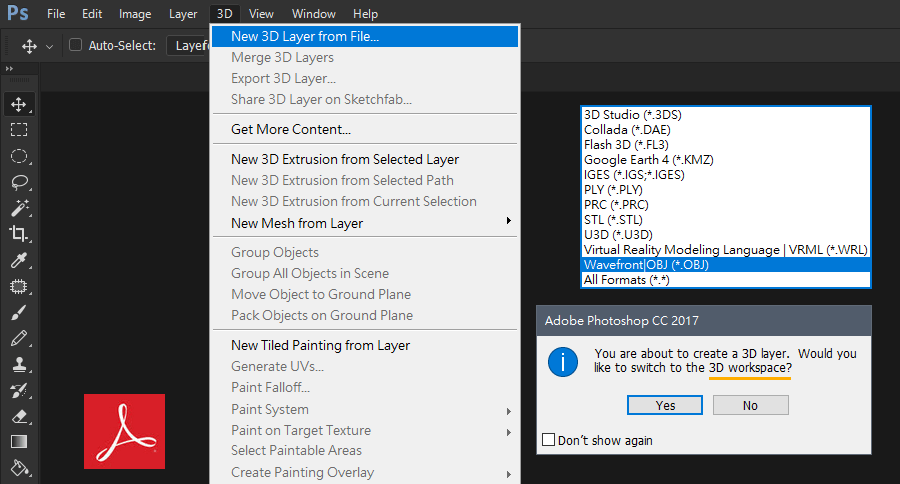Viewport: 900px width, 484px height.
Task: Click the Photoshop Ps logo icon
Action: click(x=18, y=13)
